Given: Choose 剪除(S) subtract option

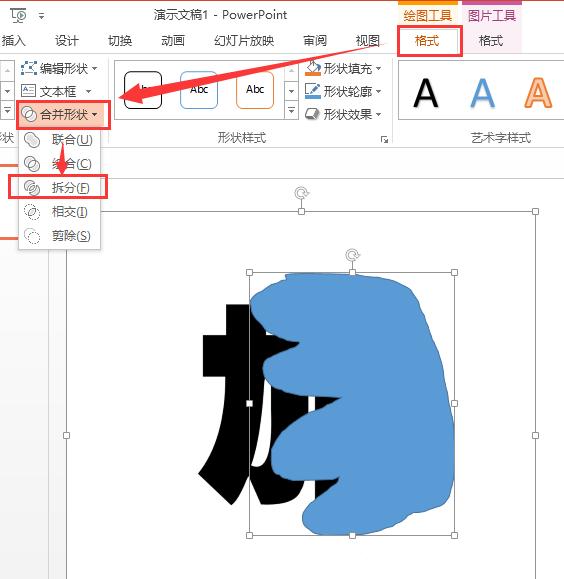Looking at the screenshot, I should (59, 236).
